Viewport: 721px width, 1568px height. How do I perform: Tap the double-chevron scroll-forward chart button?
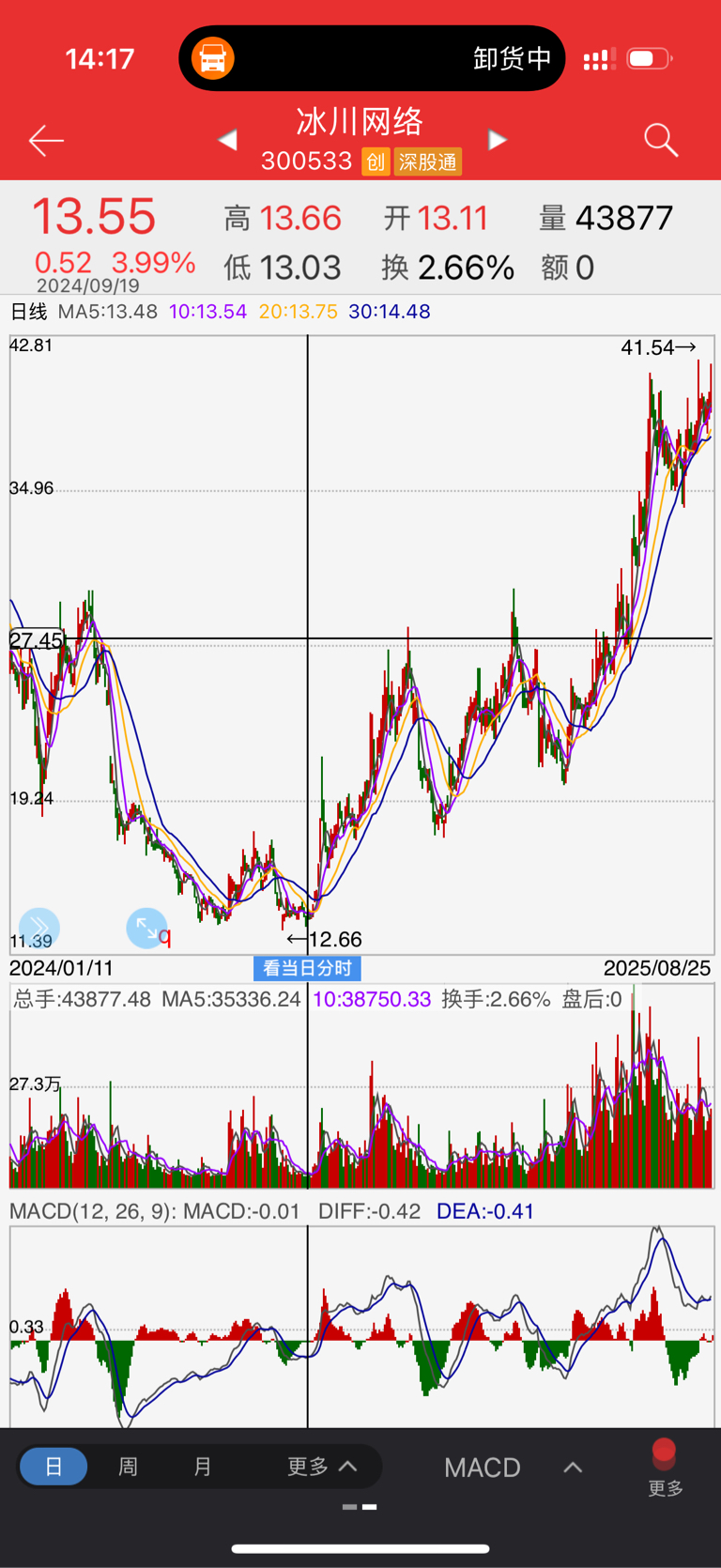tap(39, 928)
